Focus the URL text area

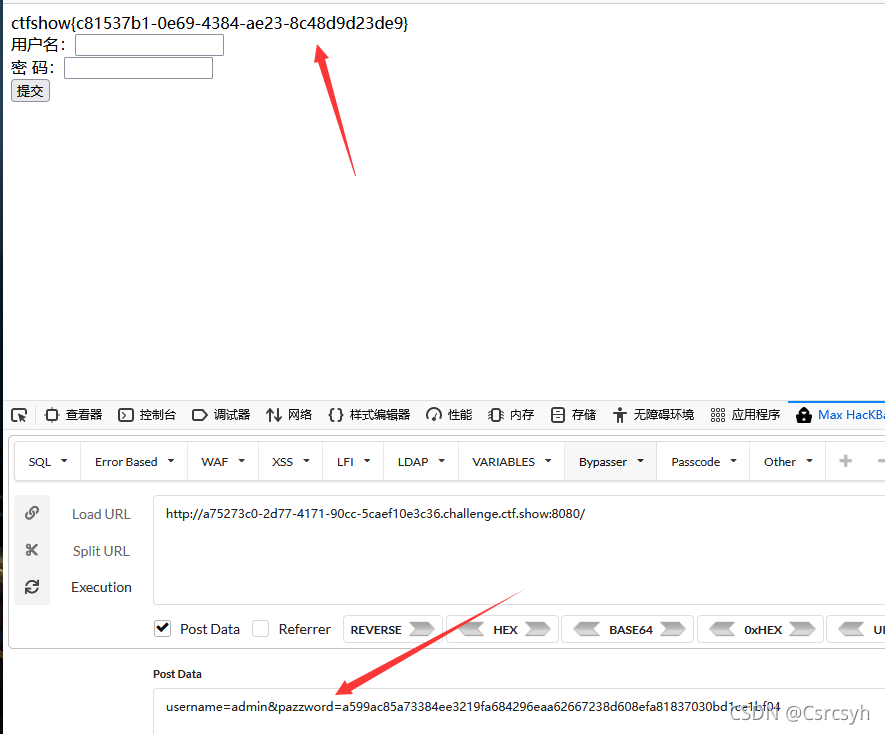point(519,550)
